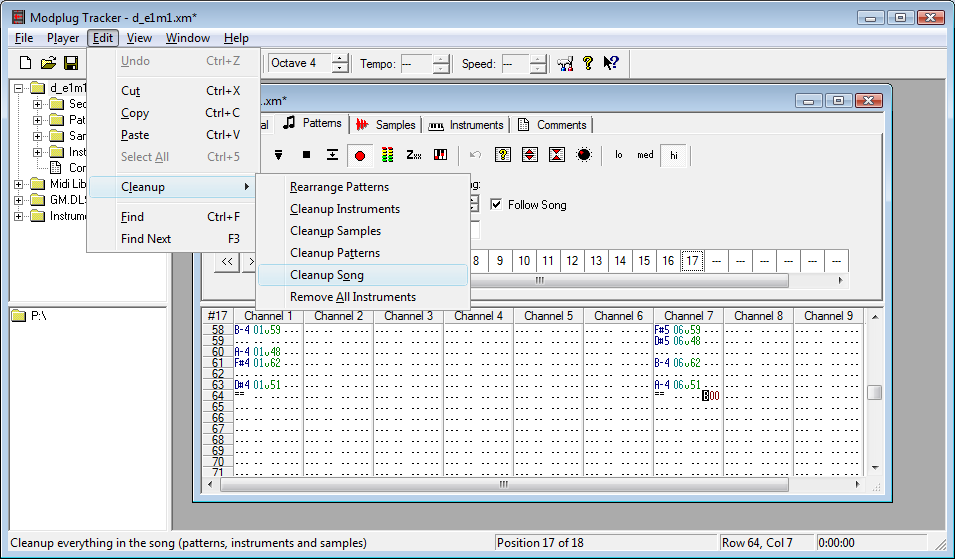
Task: Expand the GM.DLS tree node
Action: [x=18, y=200]
